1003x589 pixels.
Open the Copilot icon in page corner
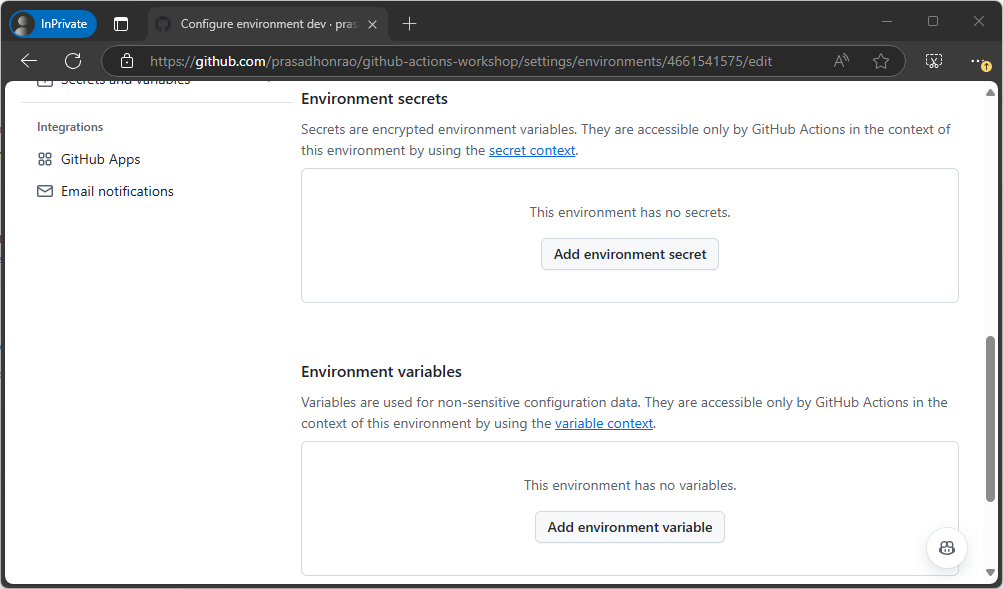[x=945, y=547]
